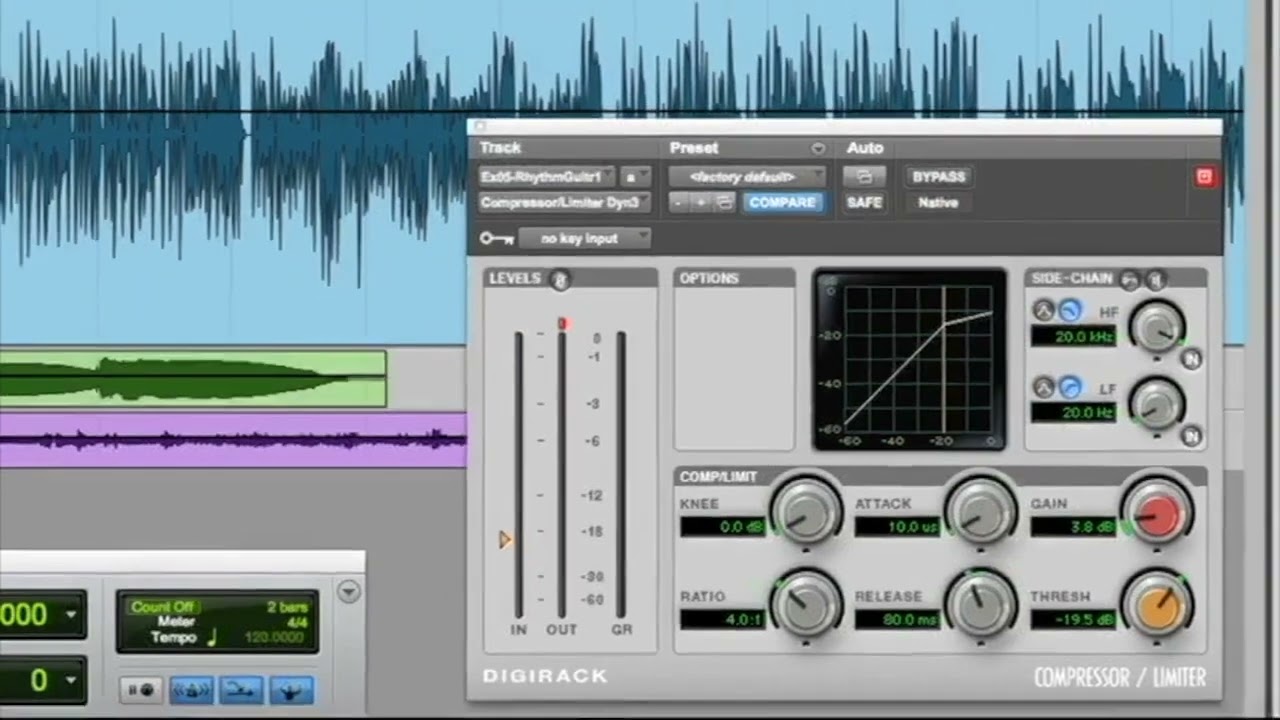Click the side-chain LF frequency knob
The image size is (1280, 720).
coord(1157,404)
